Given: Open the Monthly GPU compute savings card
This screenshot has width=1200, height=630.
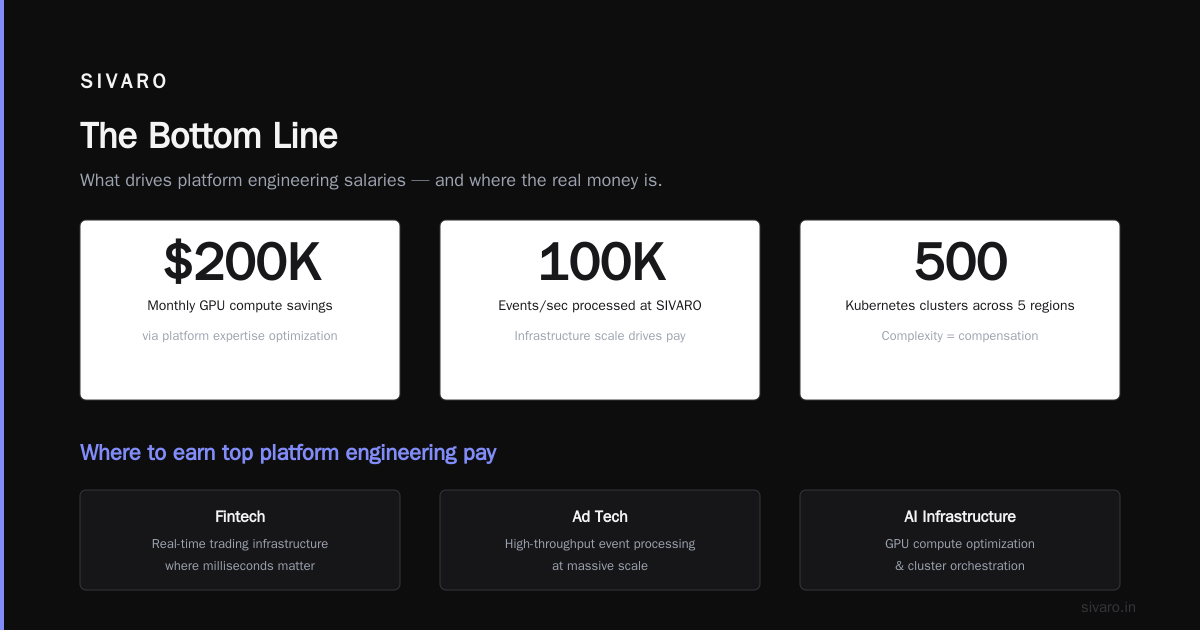Looking at the screenshot, I should click(x=240, y=310).
